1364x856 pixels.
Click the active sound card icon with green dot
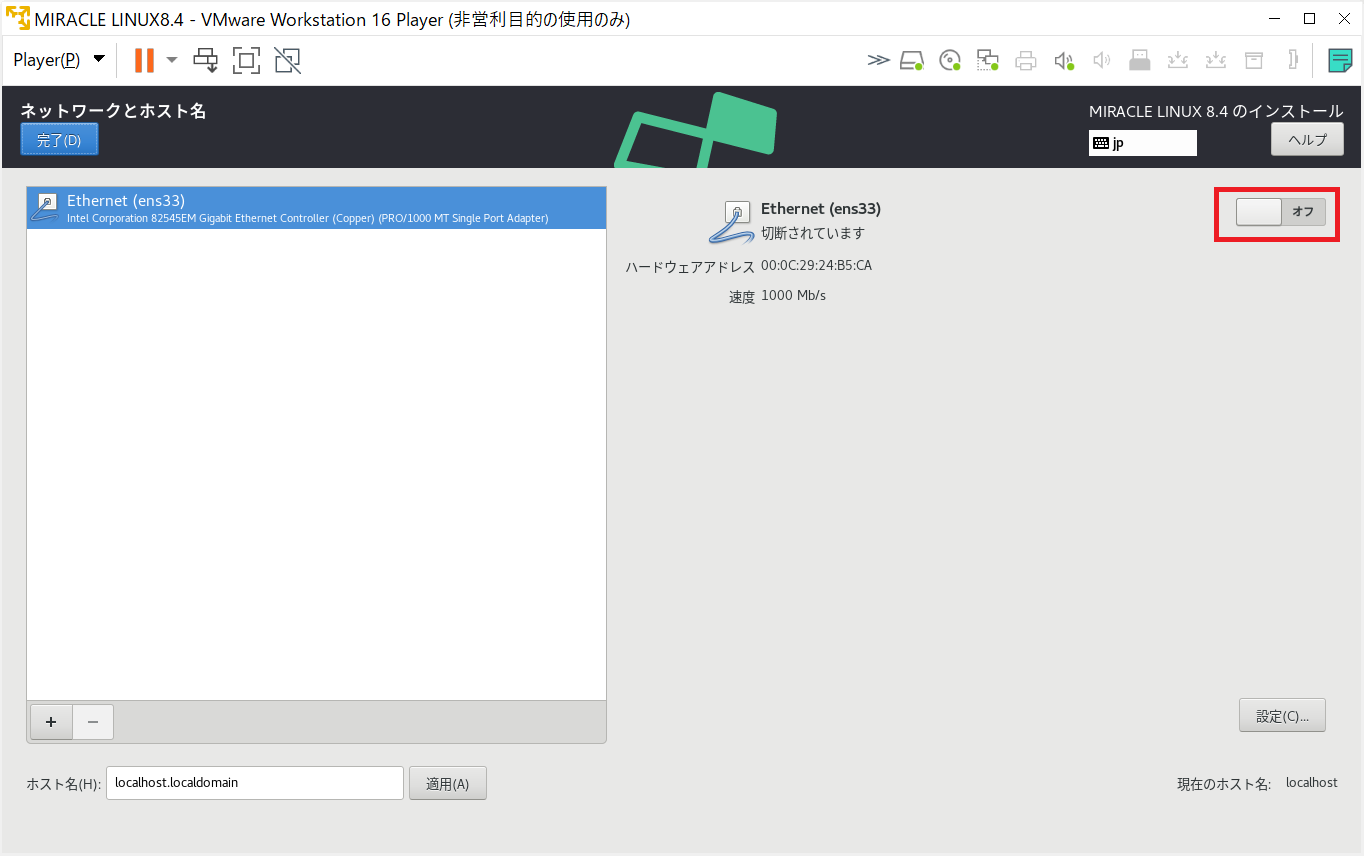click(1064, 60)
